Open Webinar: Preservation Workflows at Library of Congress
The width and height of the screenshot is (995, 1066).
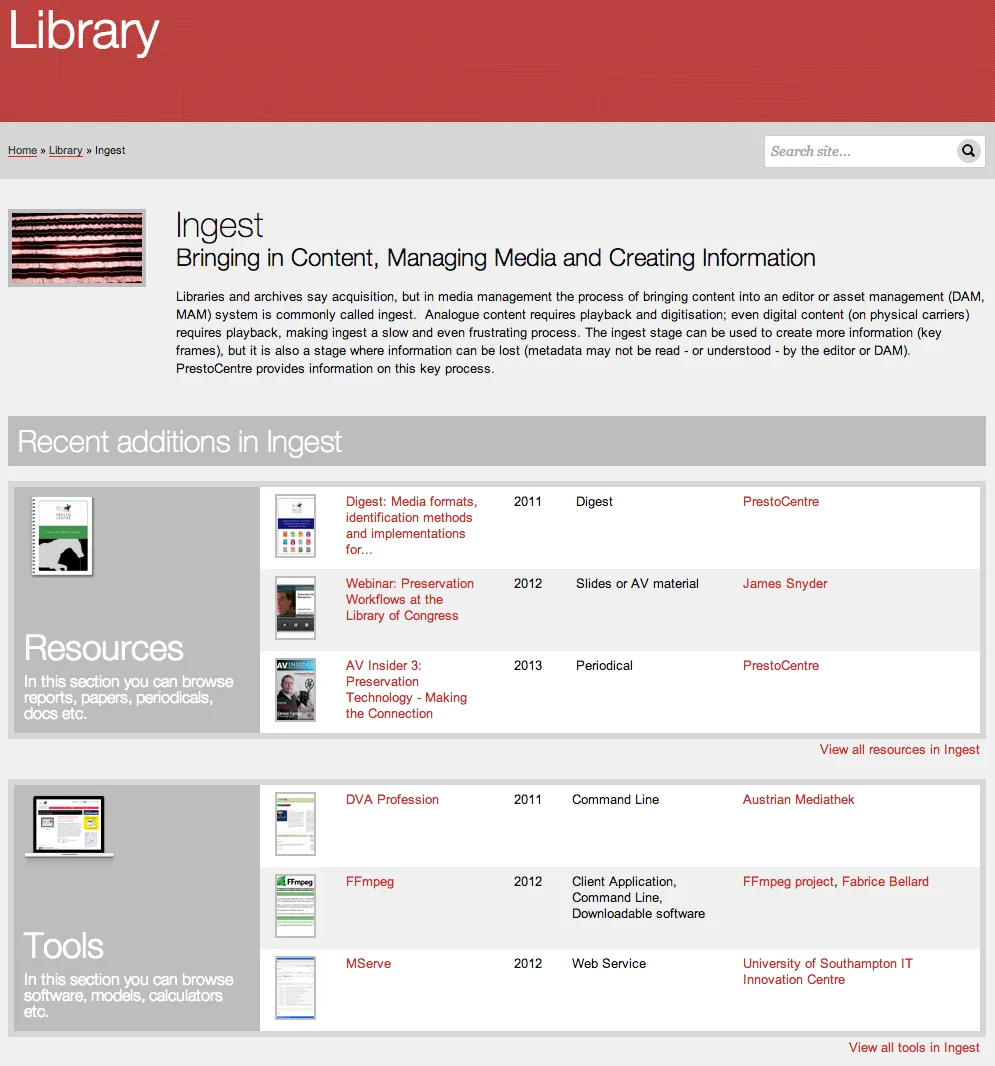[x=409, y=600]
